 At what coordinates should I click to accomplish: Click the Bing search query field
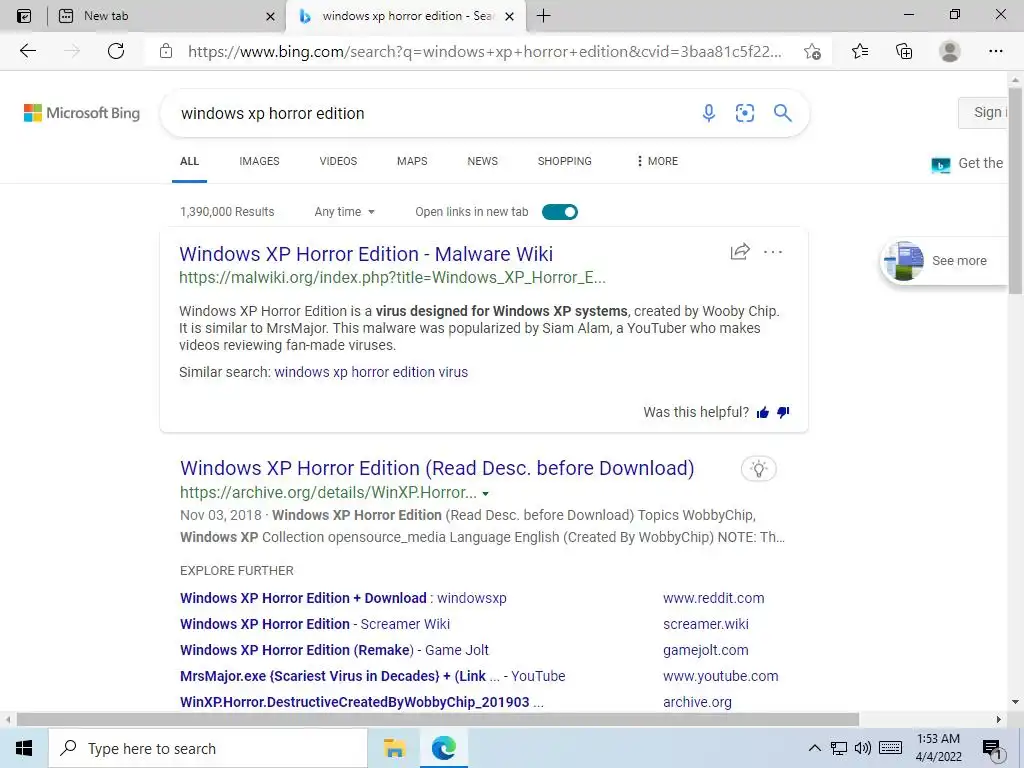(x=431, y=113)
